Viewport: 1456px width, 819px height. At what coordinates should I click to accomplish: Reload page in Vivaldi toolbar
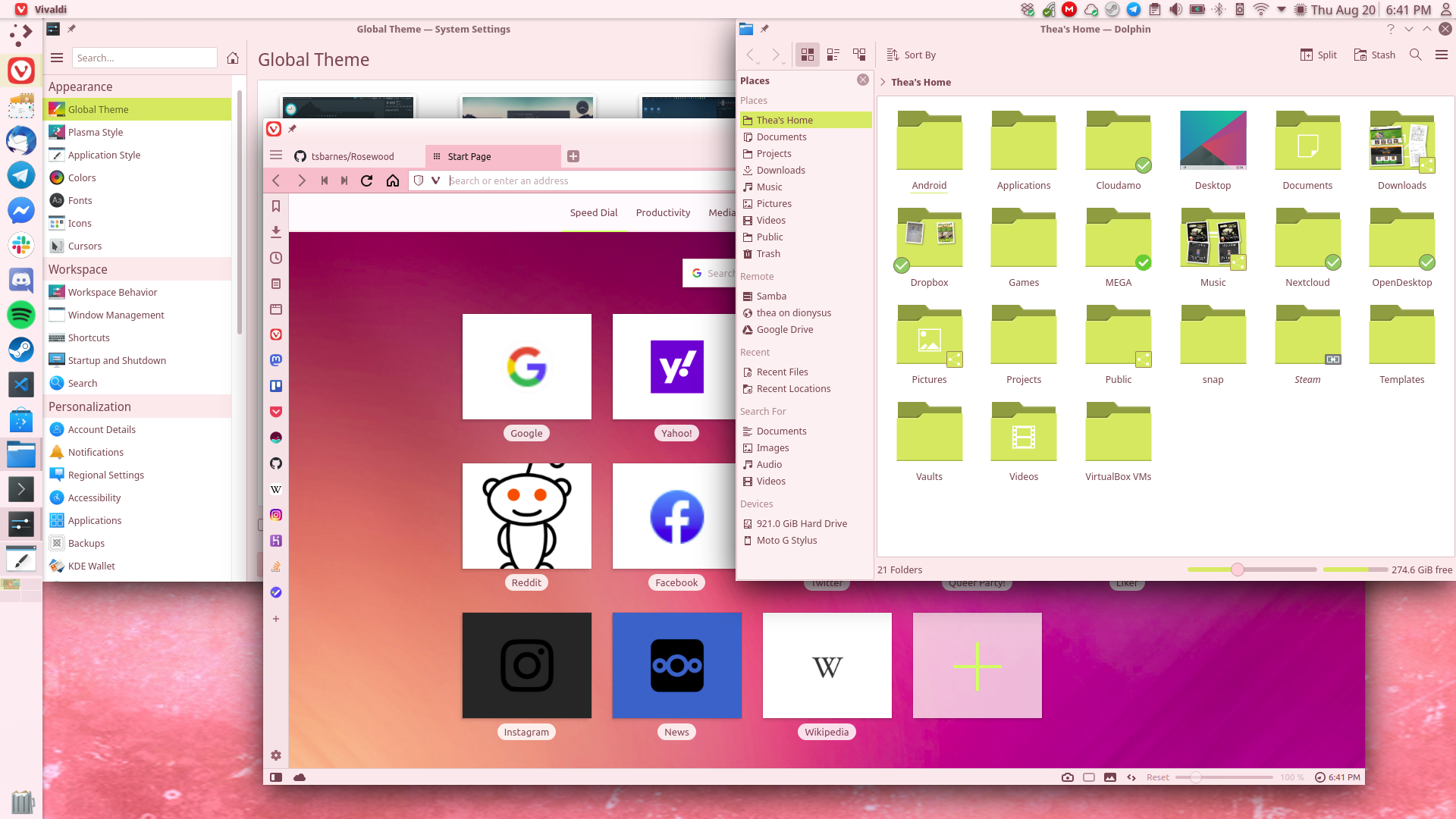367,180
